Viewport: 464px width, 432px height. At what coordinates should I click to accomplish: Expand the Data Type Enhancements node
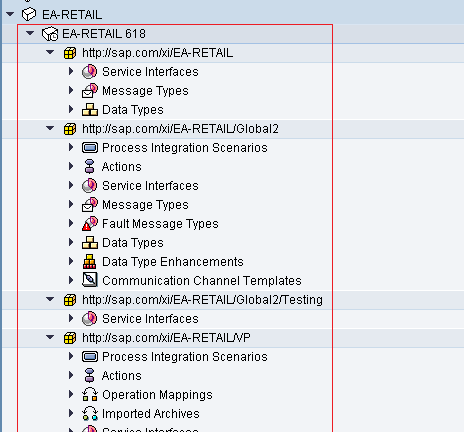71,261
